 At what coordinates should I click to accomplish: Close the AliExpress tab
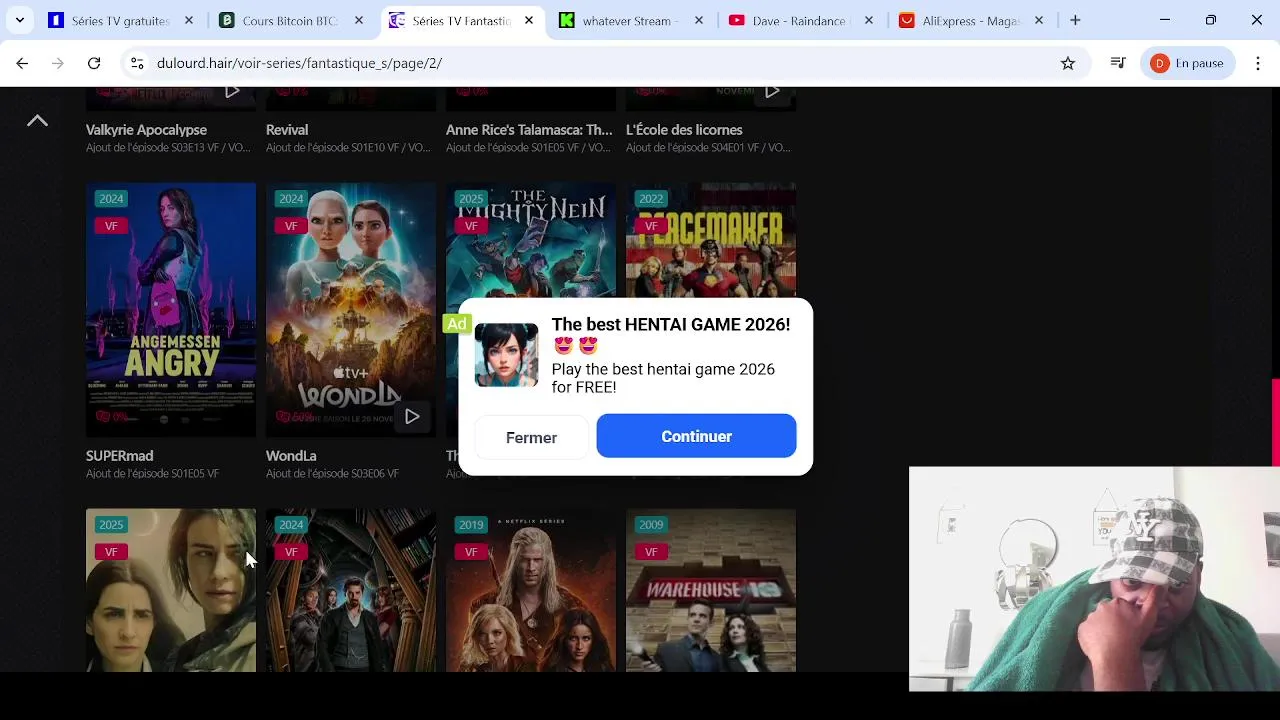pos(1039,20)
